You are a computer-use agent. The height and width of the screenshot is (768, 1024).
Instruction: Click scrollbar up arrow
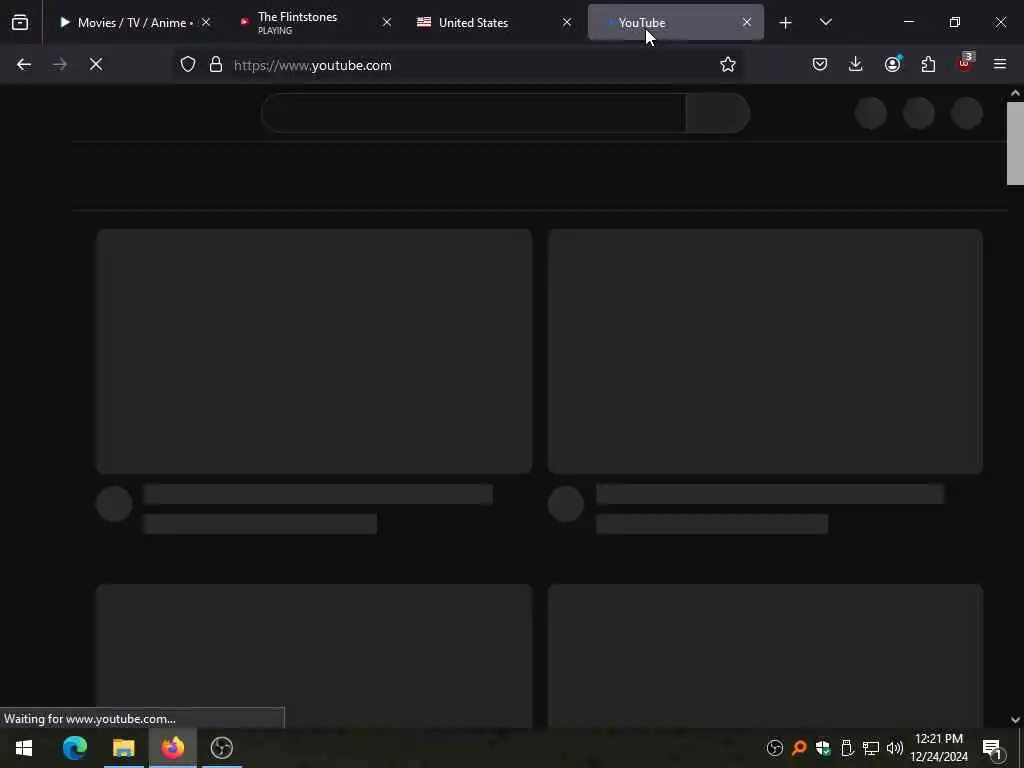click(1015, 93)
